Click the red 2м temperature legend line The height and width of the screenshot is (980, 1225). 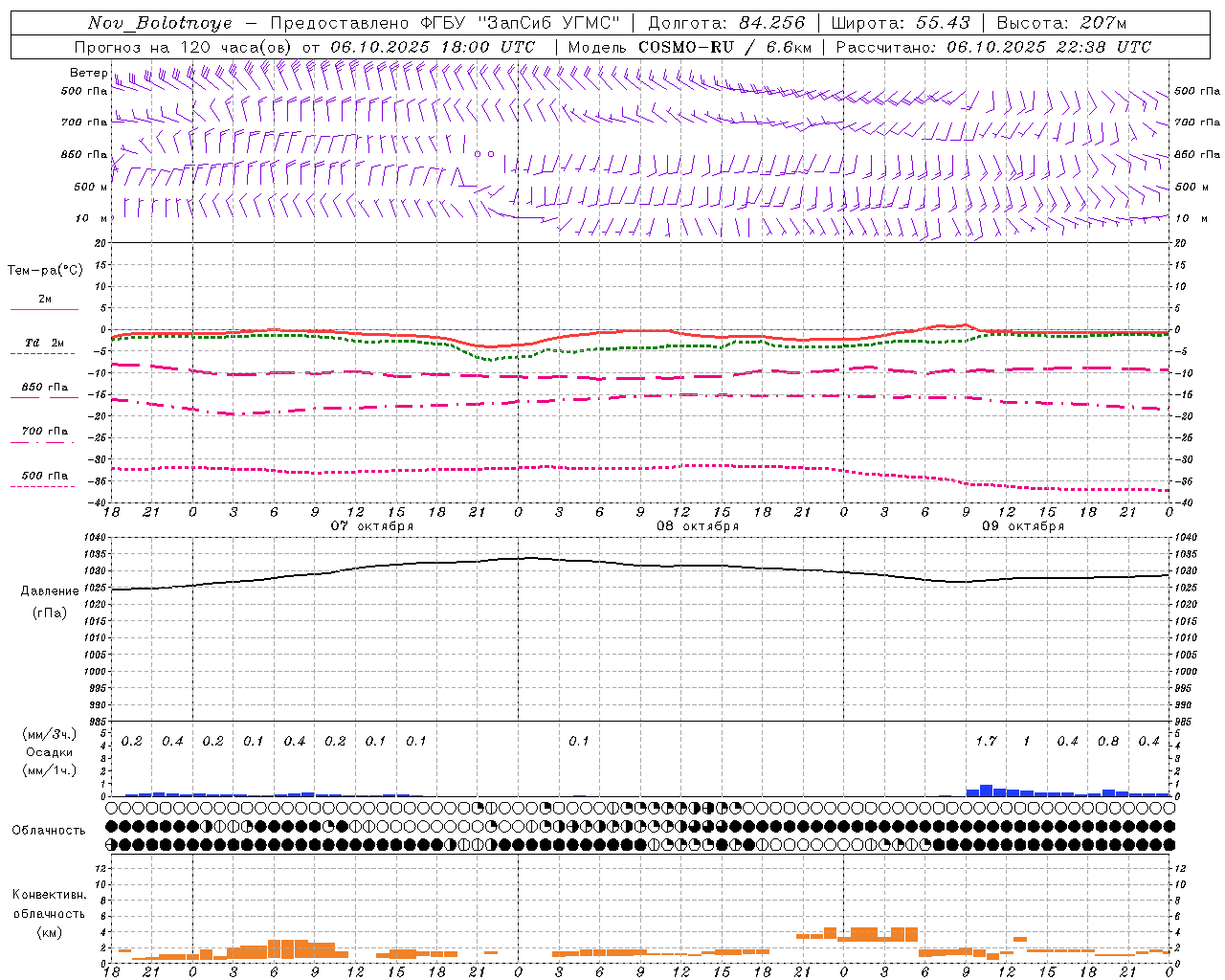[44, 310]
